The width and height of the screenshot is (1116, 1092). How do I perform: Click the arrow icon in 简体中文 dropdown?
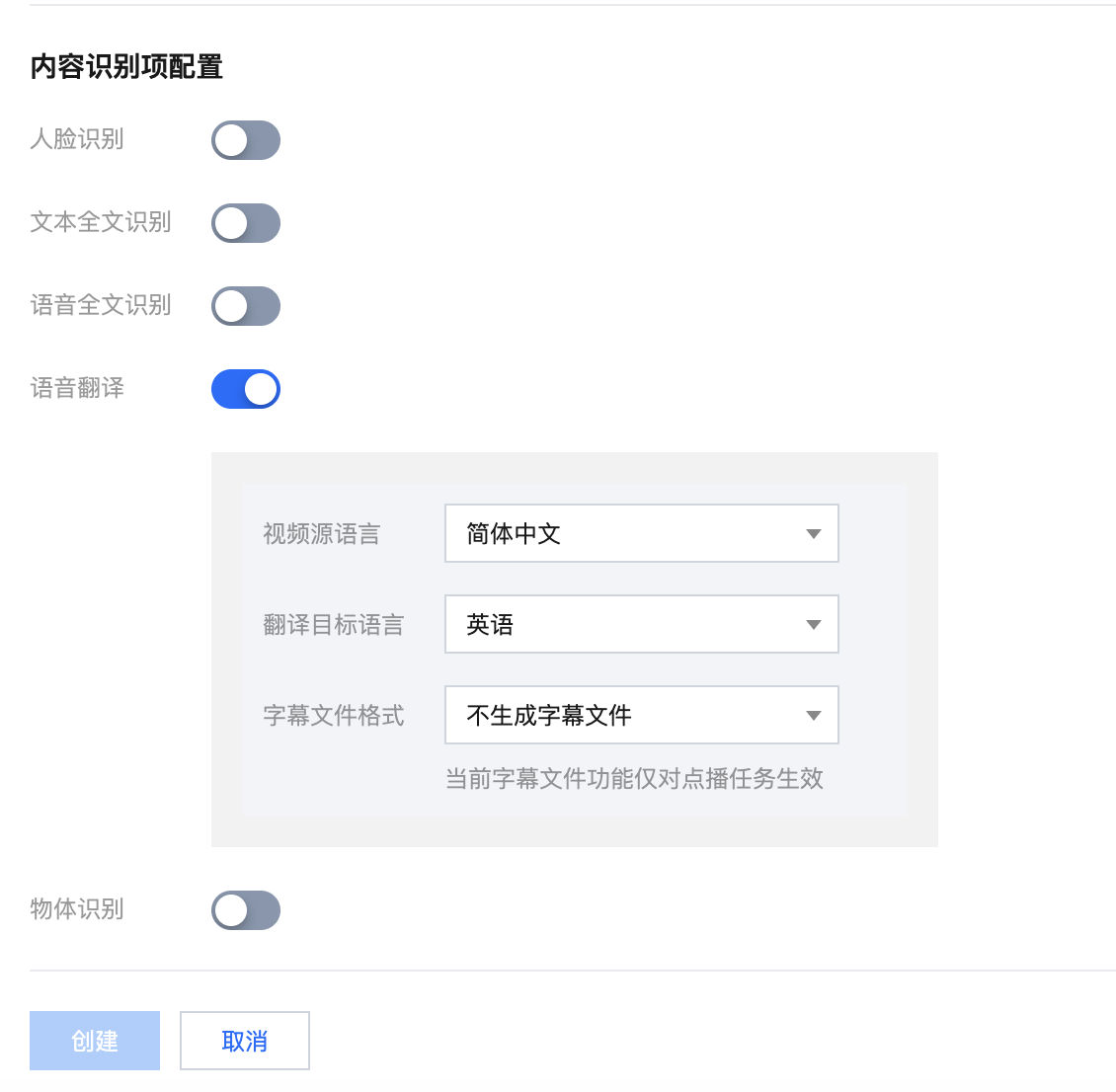814,534
